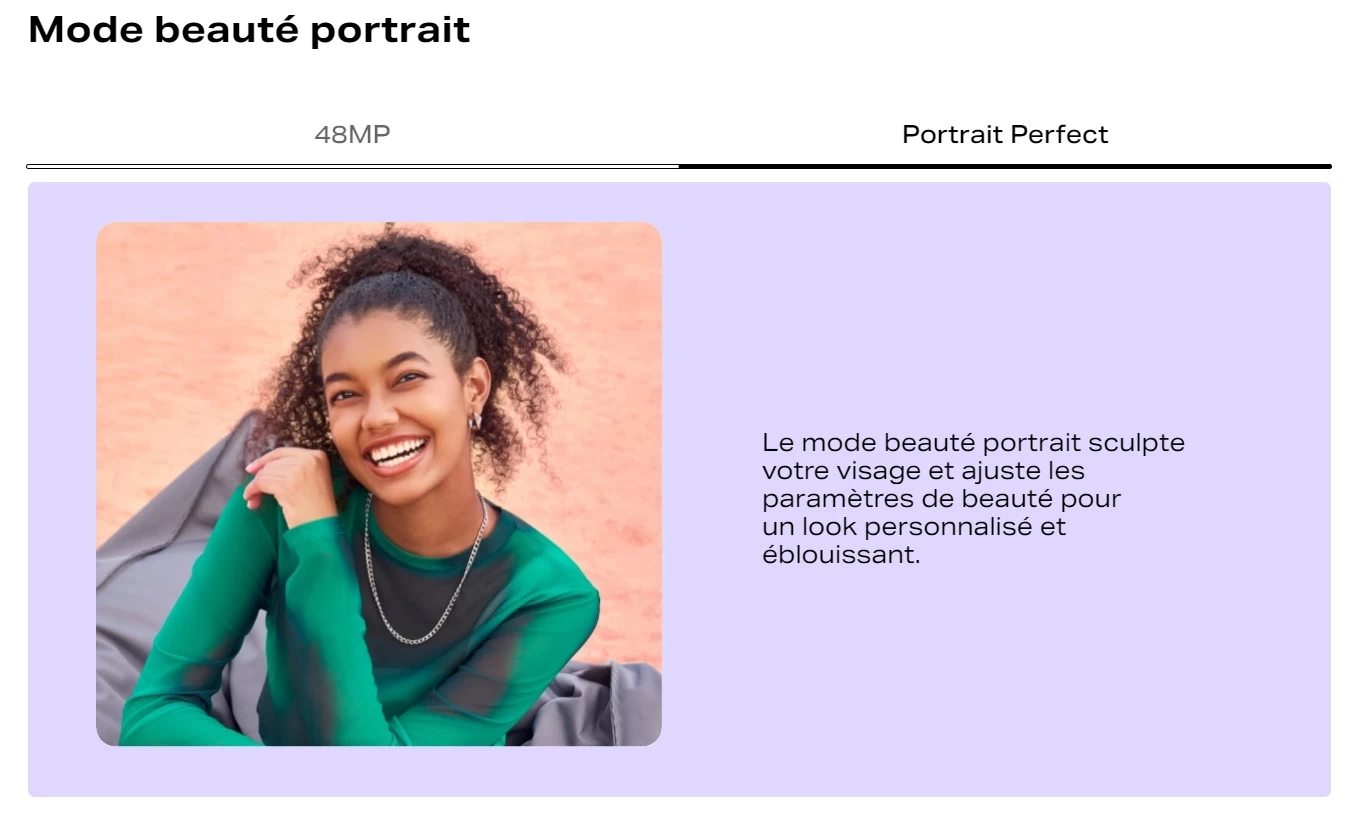Image resolution: width=1350 pixels, height=819 pixels.
Task: Click the beauty mode description paragraph
Action: pyautogui.click(x=973, y=498)
